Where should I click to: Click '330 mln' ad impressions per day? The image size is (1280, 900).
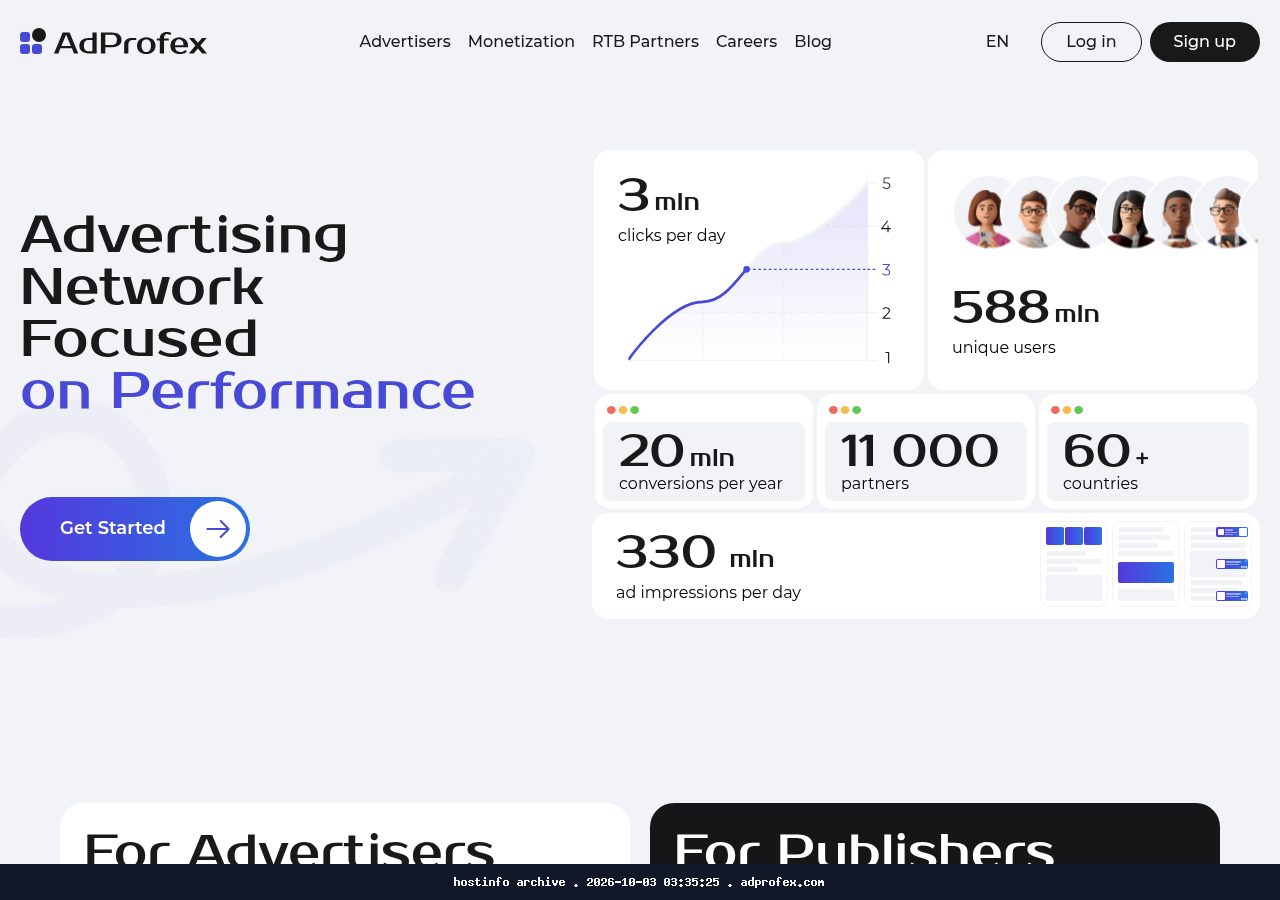tap(695, 553)
